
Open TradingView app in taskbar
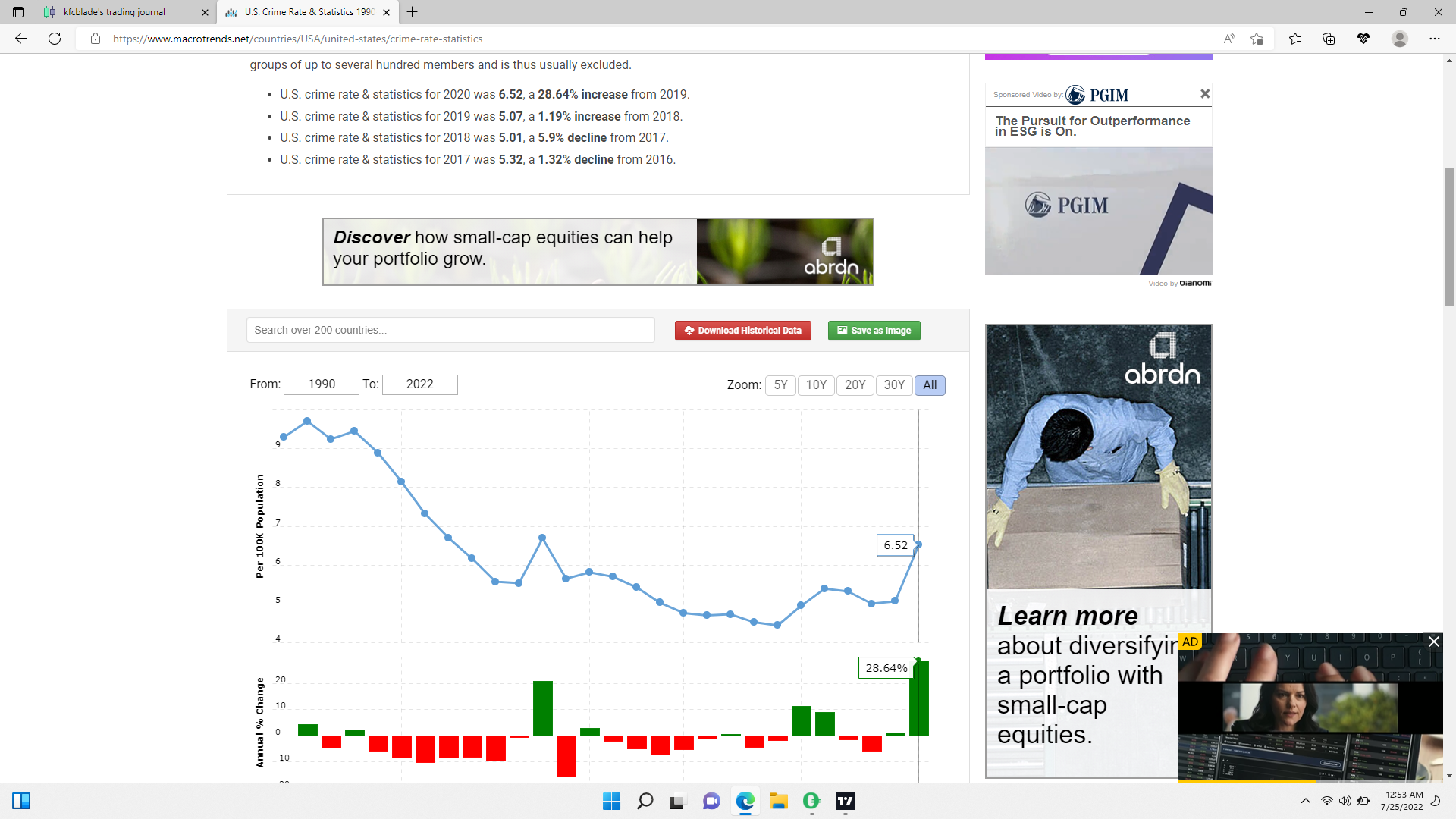(846, 801)
